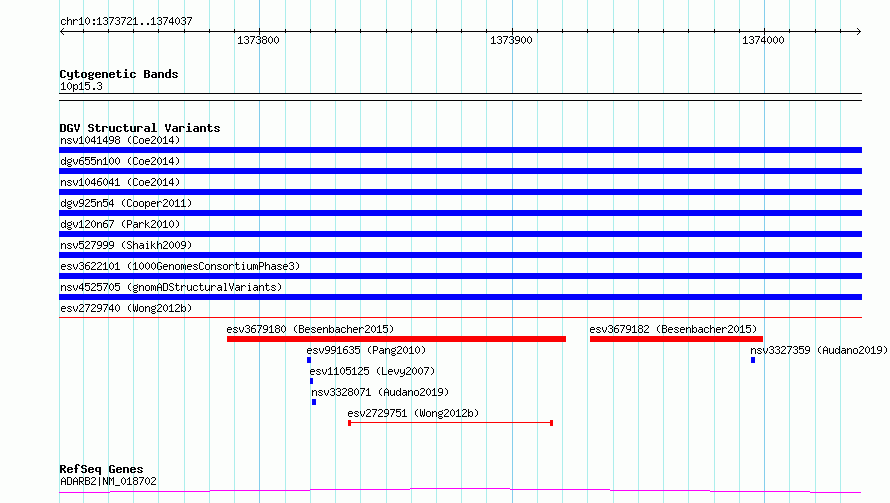Click the RefSeq Genes track title
Screen dimensions: 890x503
coord(101,469)
